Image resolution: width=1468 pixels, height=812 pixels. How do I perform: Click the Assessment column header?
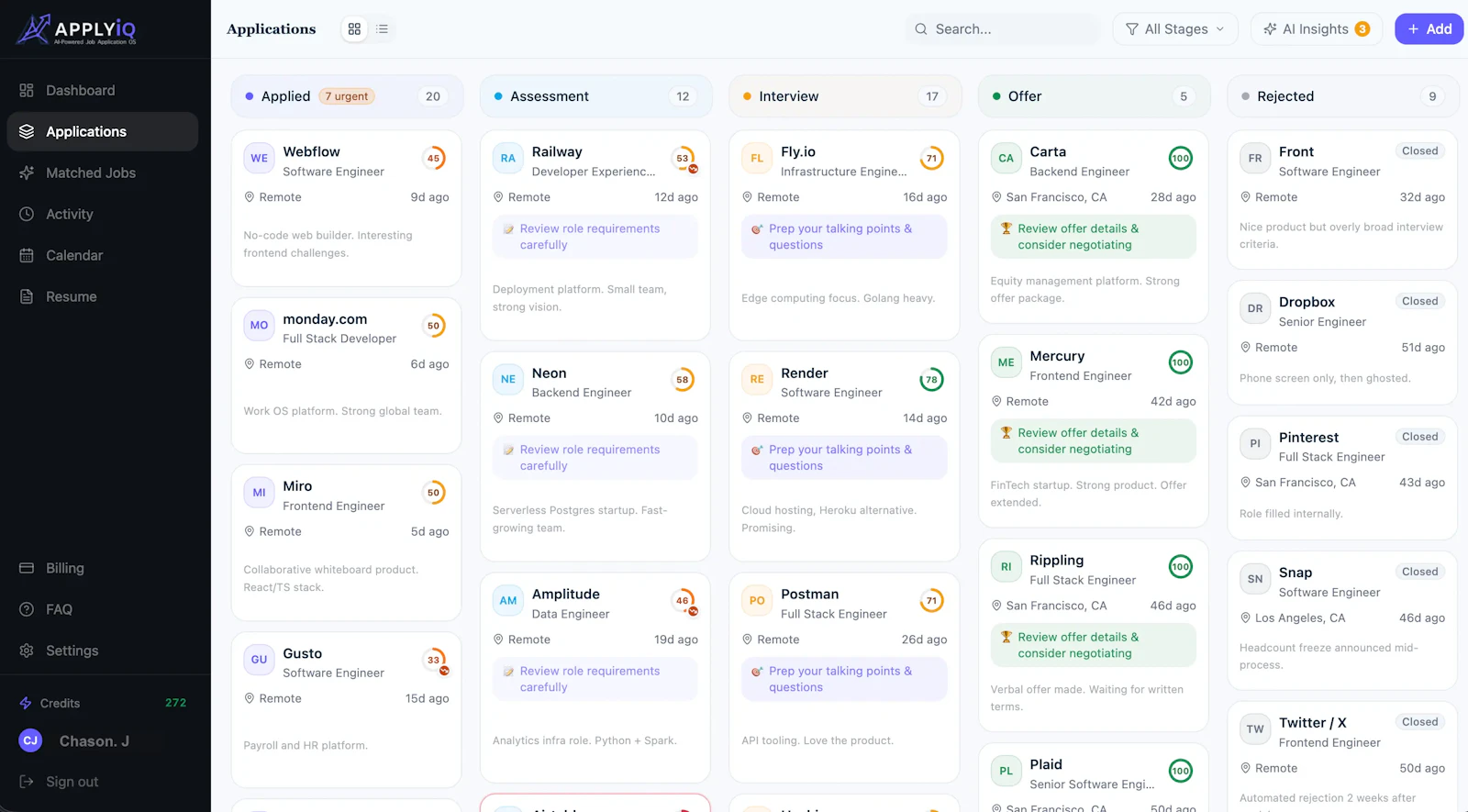[595, 96]
